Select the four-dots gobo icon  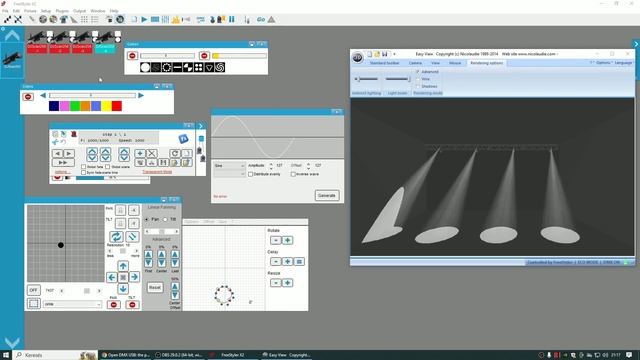(x=198, y=67)
